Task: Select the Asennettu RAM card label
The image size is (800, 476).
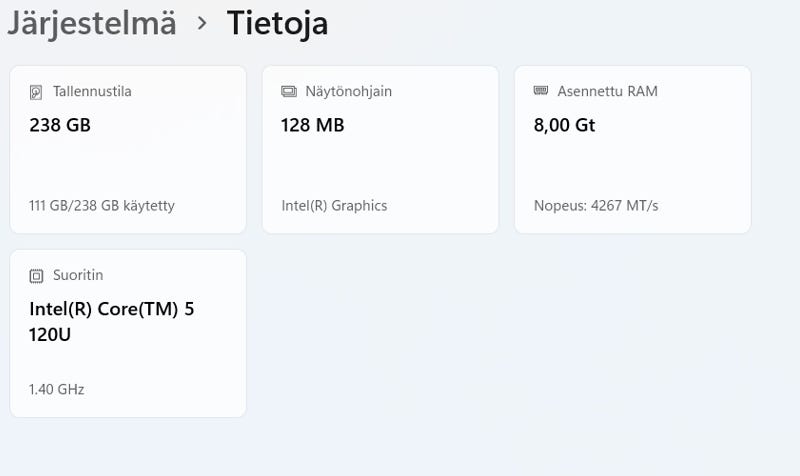Action: click(x=608, y=91)
